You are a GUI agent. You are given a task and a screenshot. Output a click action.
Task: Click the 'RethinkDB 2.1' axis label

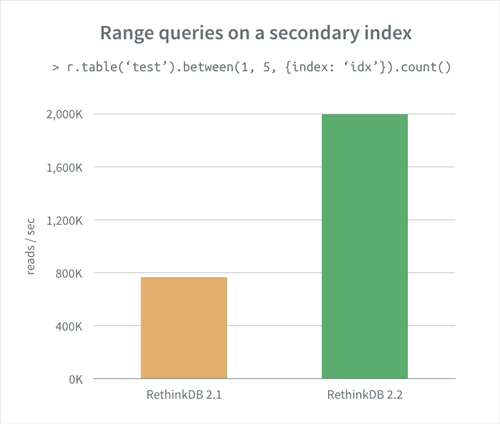(184, 395)
